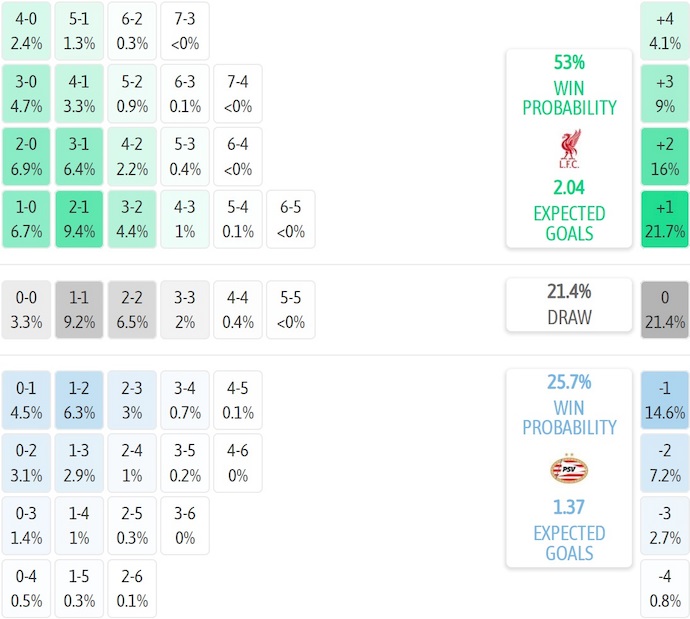The image size is (690, 619).
Task: Click the -4 goal margin box
Action: [665, 589]
